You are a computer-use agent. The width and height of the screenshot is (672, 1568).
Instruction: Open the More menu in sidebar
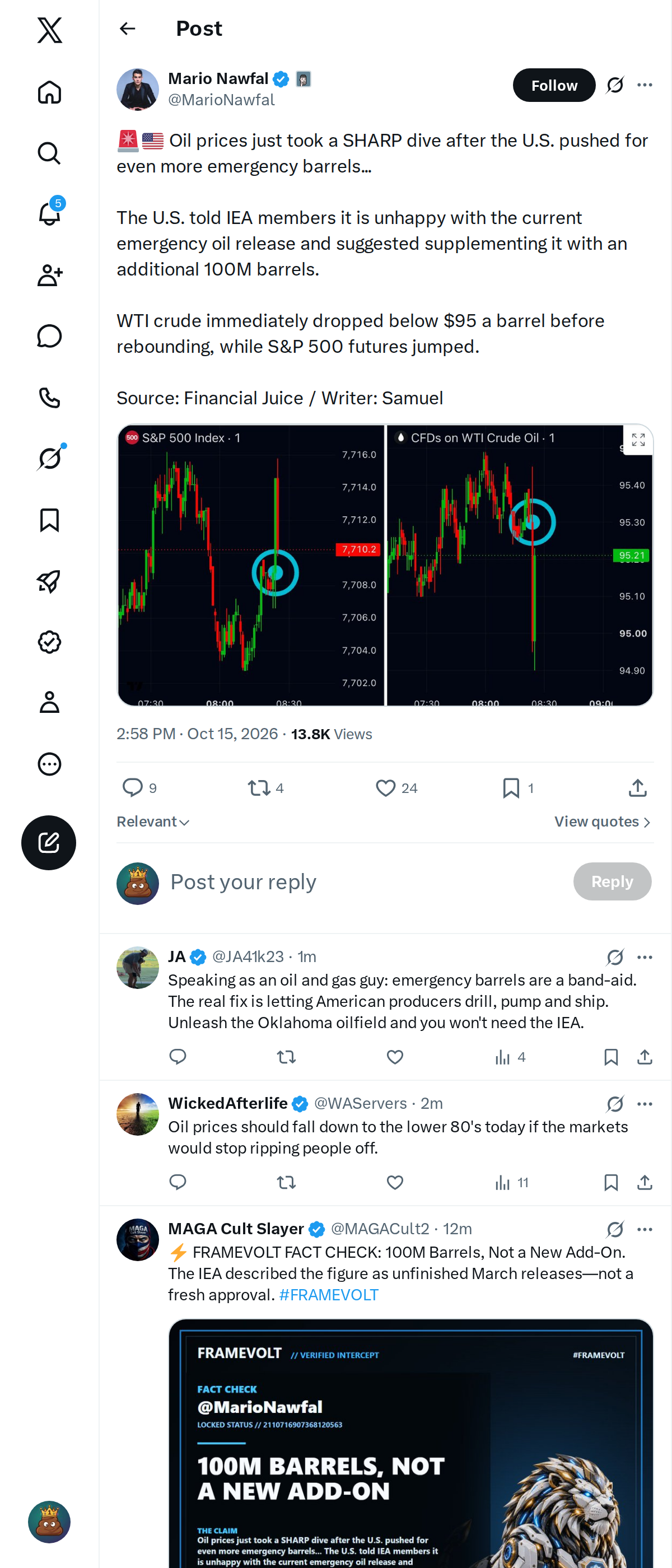pyautogui.click(x=49, y=764)
